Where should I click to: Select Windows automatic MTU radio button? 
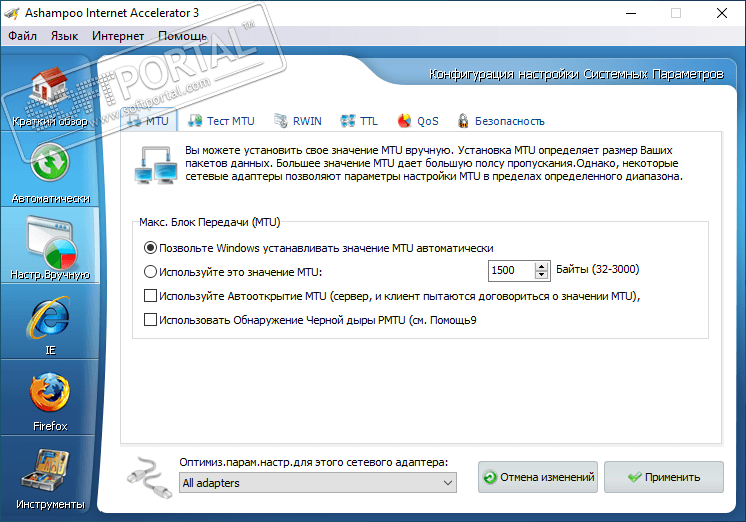(x=150, y=248)
